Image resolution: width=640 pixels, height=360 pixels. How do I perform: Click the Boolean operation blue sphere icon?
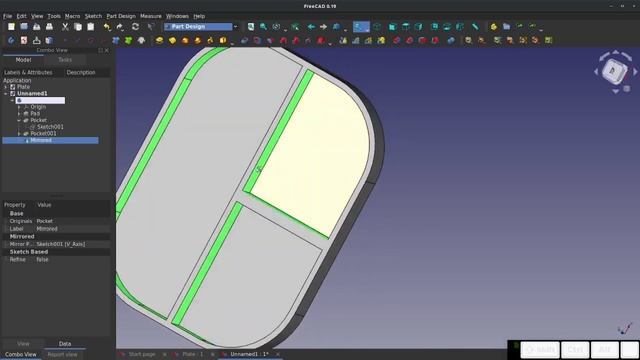(x=451, y=40)
